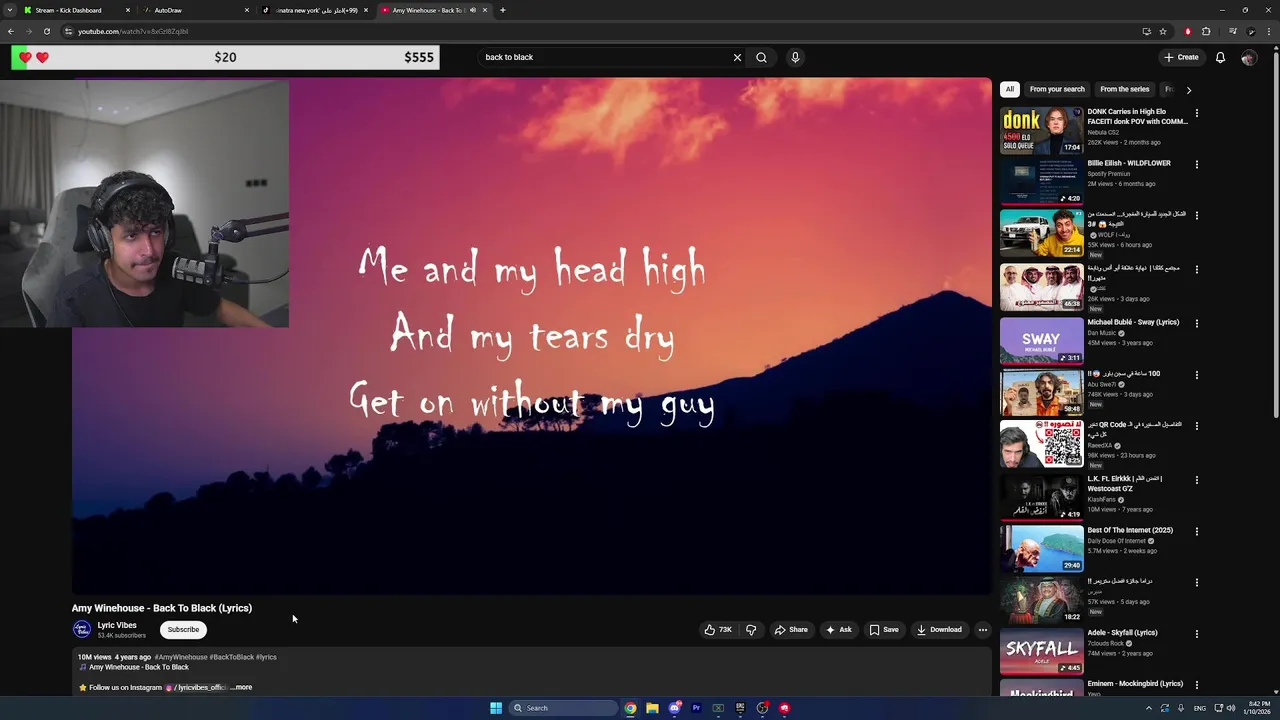This screenshot has width=1280, height=720.
Task: Open options menu for Best Of The Internet
Action: 1196,531
